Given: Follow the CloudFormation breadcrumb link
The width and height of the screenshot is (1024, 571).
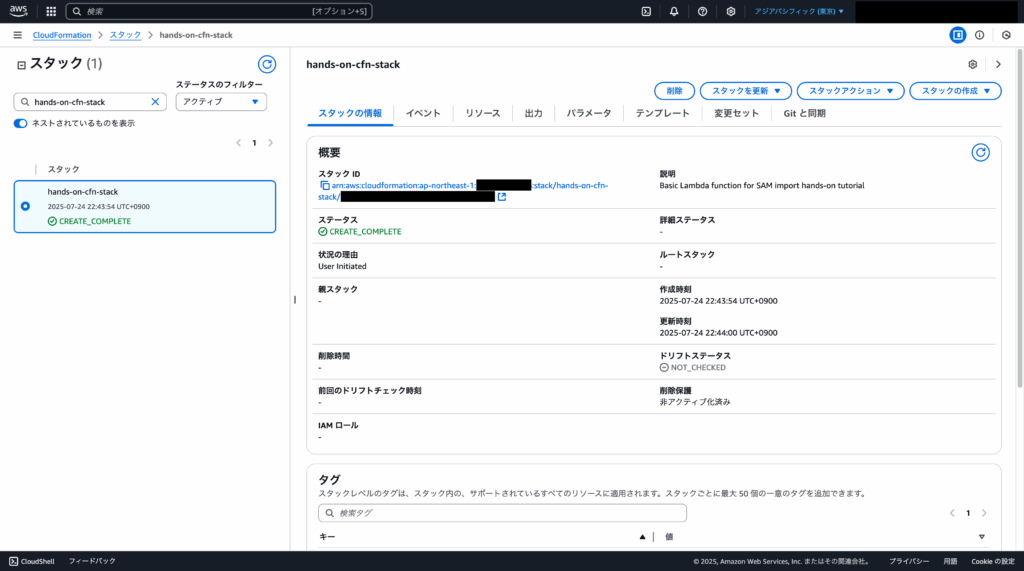Looking at the screenshot, I should [x=62, y=35].
